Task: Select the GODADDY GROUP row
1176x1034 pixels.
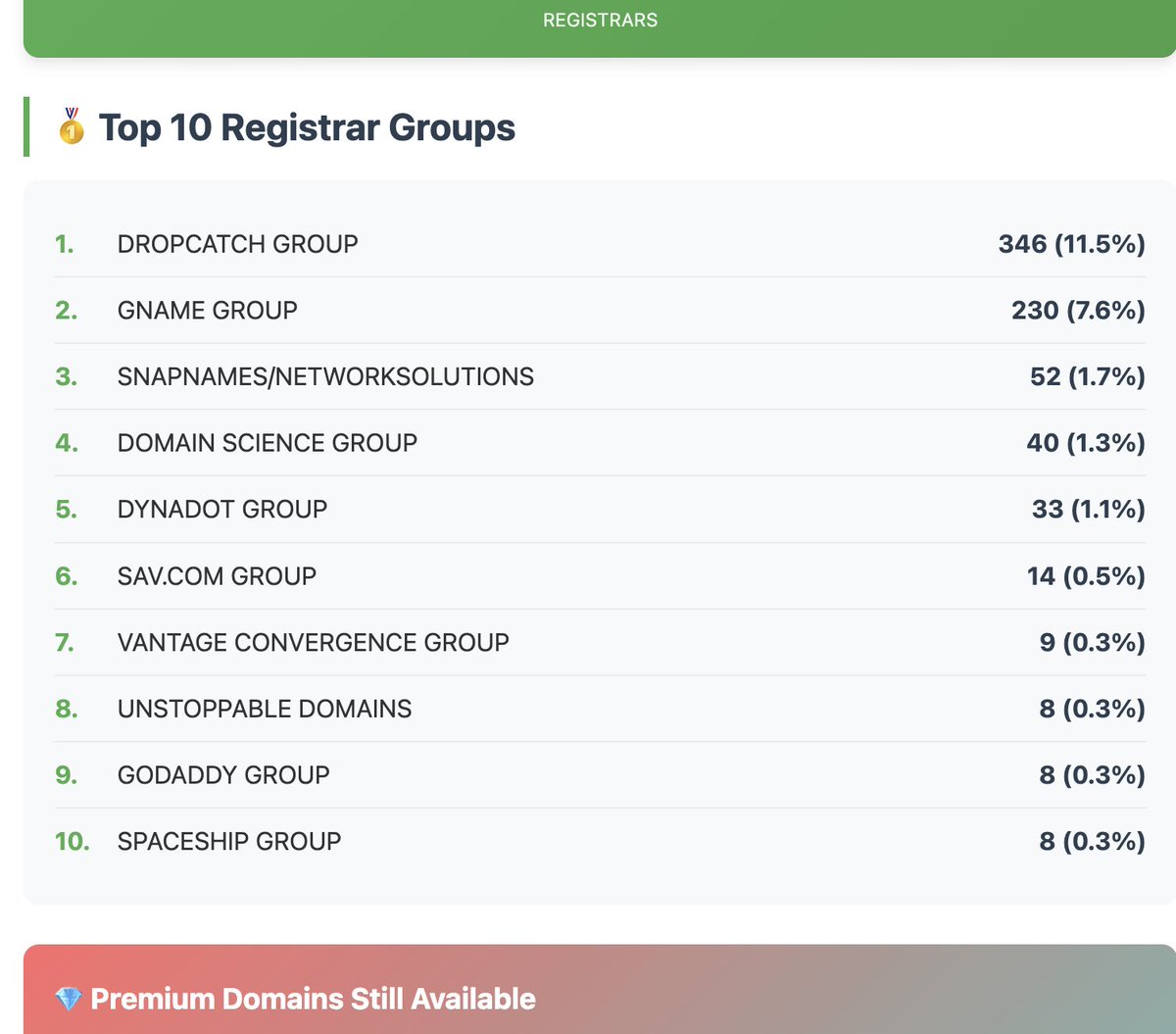Action: [223, 774]
